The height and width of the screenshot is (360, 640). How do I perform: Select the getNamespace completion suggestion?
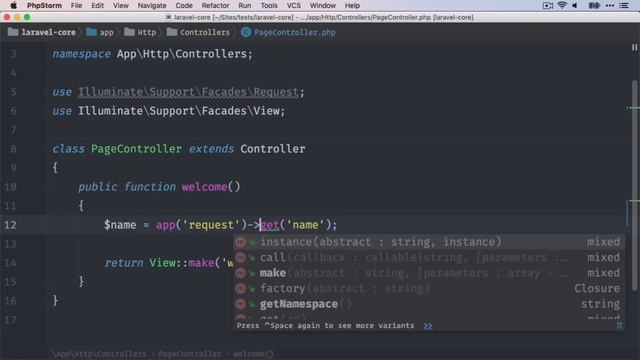429,304
